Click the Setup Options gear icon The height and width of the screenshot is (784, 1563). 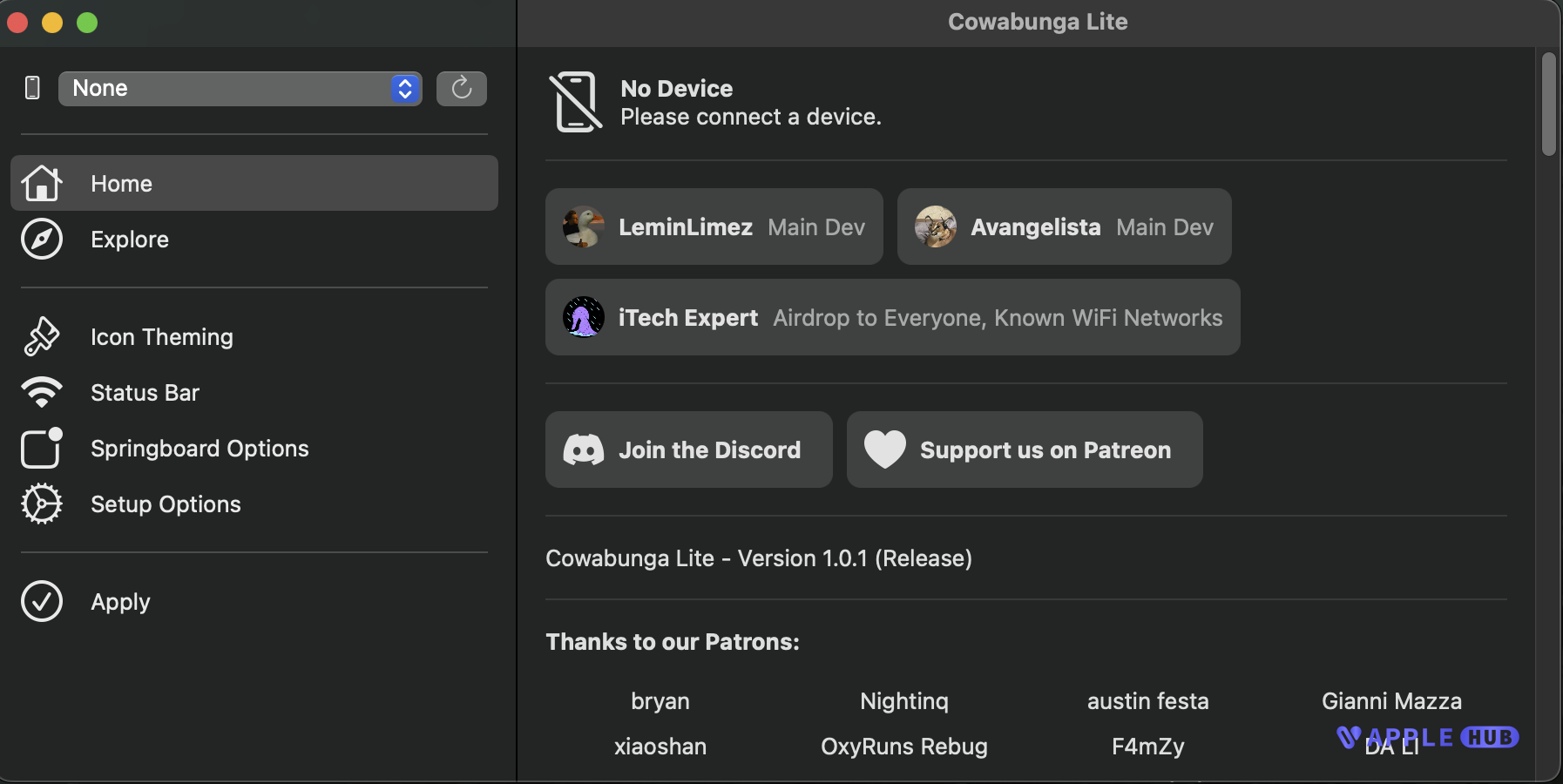click(42, 504)
